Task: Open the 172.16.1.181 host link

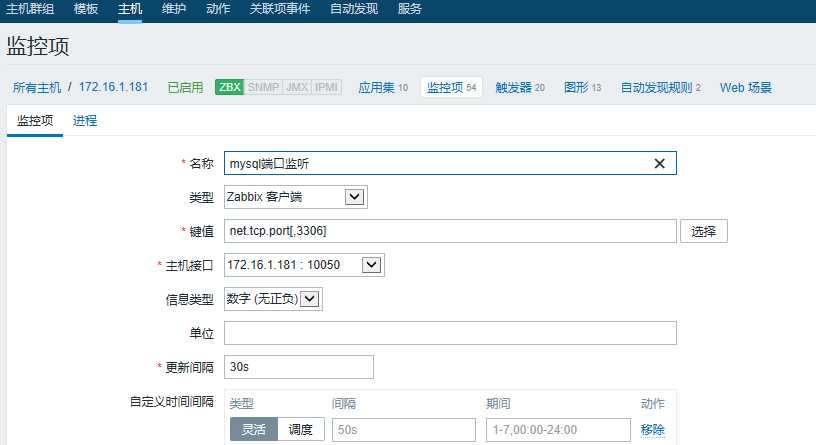Action: click(113, 87)
